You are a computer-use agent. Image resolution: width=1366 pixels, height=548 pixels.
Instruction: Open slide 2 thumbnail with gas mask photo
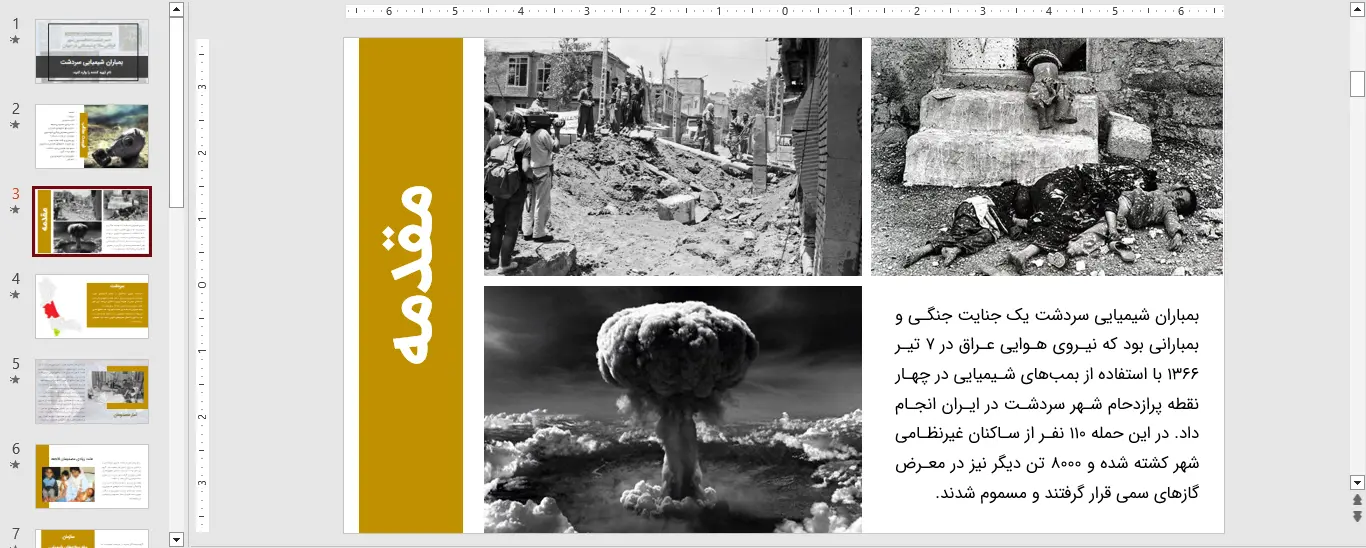(x=92, y=136)
